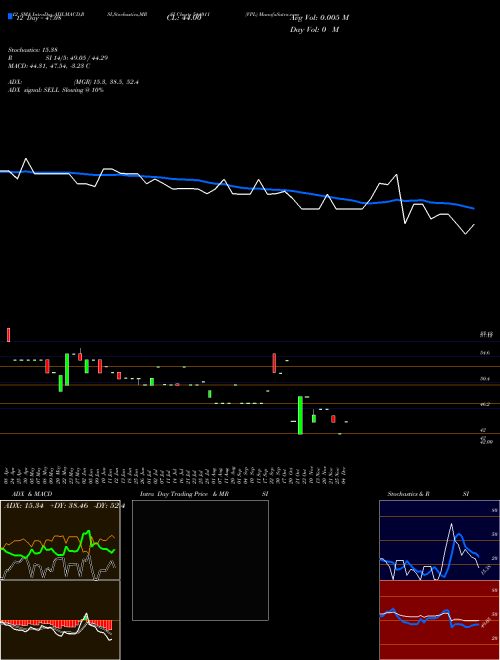Image resolution: width=500 pixels, height=660 pixels.
Task: Click the 'ADX signal: SELL Slowing @ 10%' text
Action: pos(56,90)
